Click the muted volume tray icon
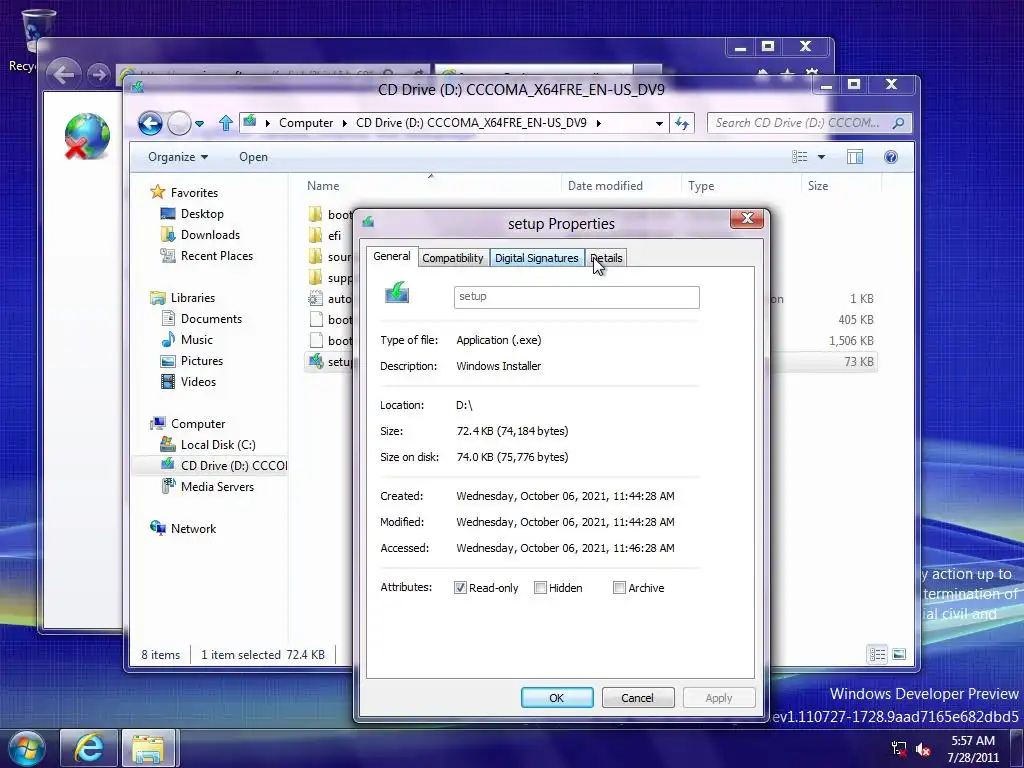Screen dimensions: 1024x768 pyautogui.click(x=923, y=749)
